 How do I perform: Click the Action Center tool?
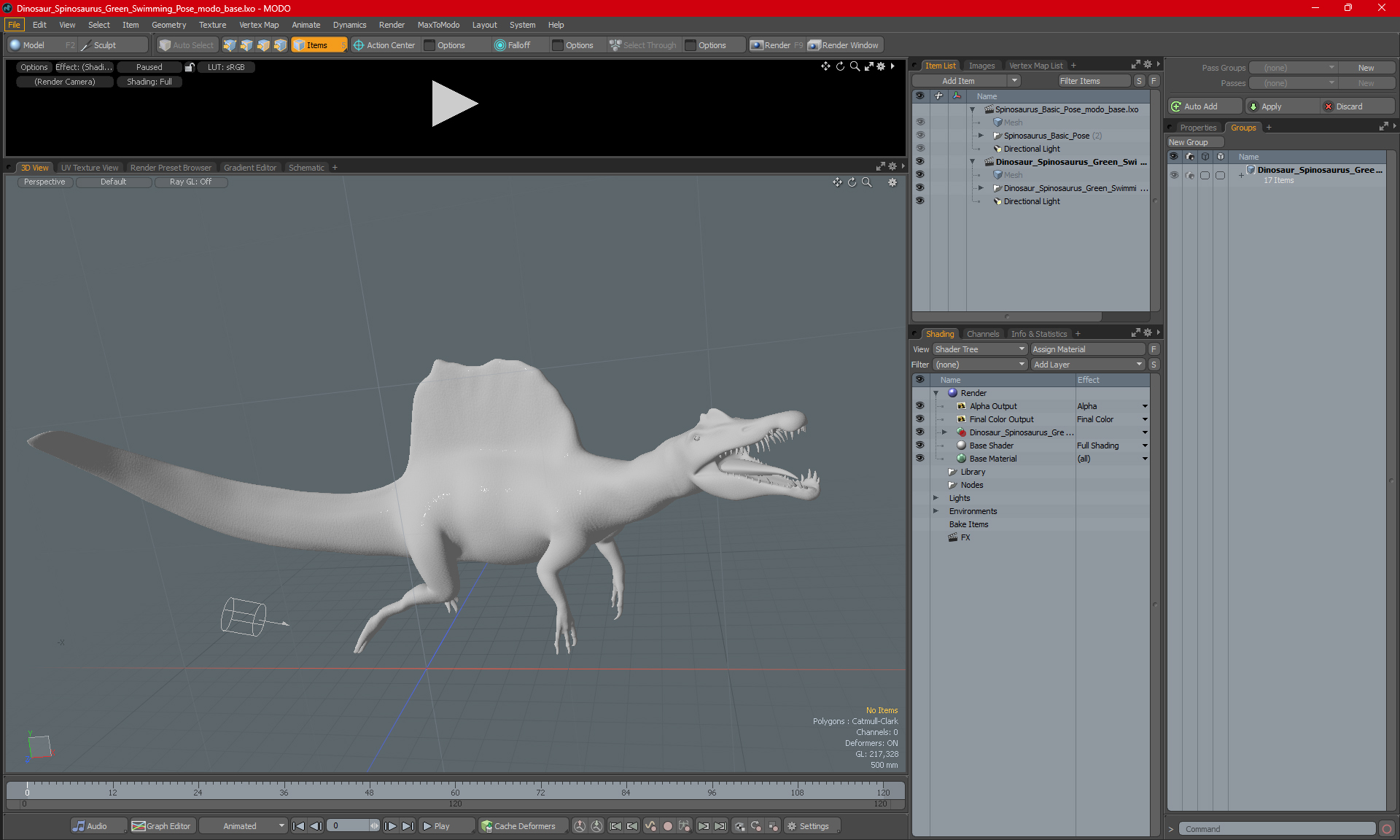pos(384,45)
